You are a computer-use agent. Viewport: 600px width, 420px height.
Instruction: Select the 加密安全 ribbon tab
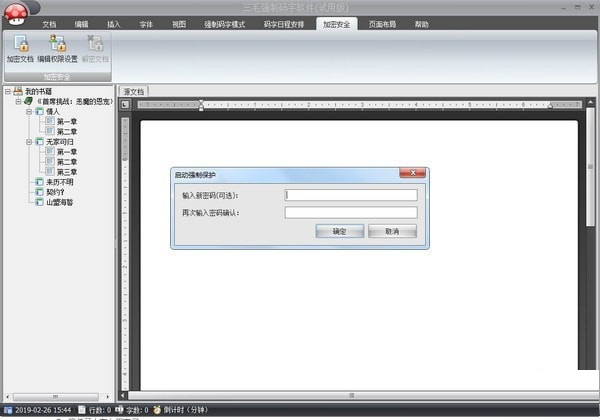[336, 24]
